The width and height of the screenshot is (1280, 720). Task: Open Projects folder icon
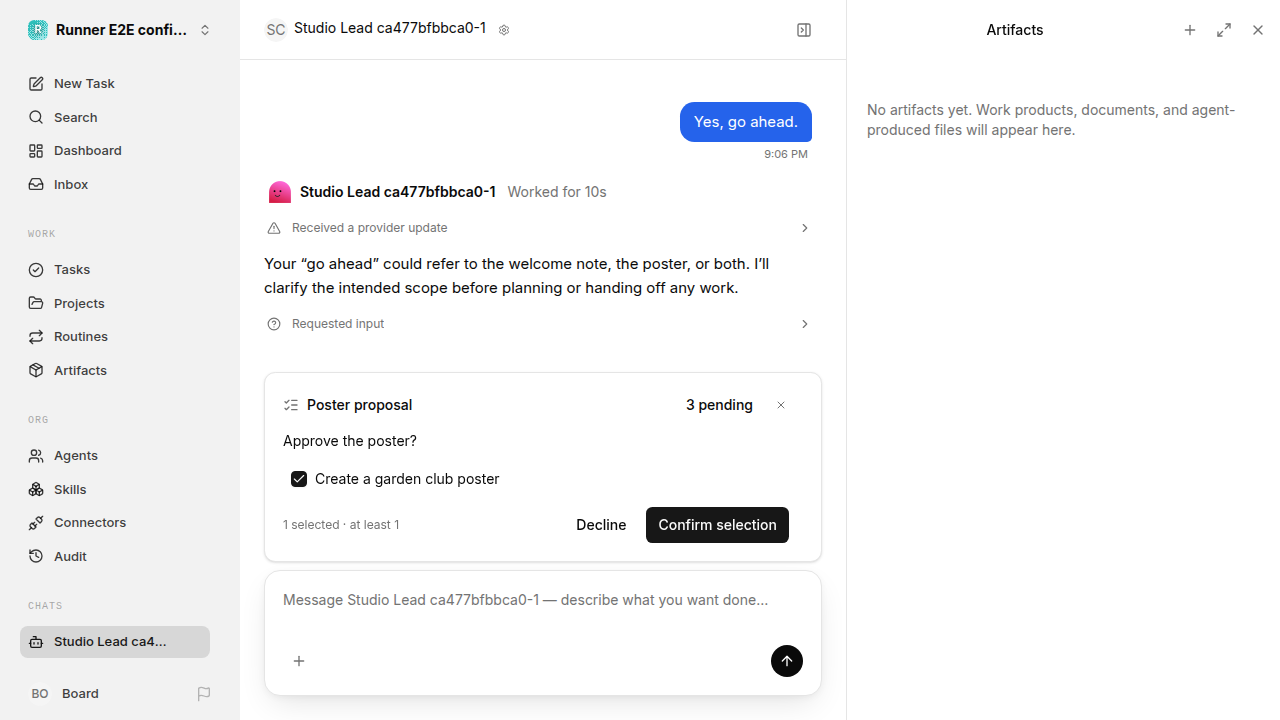tap(36, 303)
